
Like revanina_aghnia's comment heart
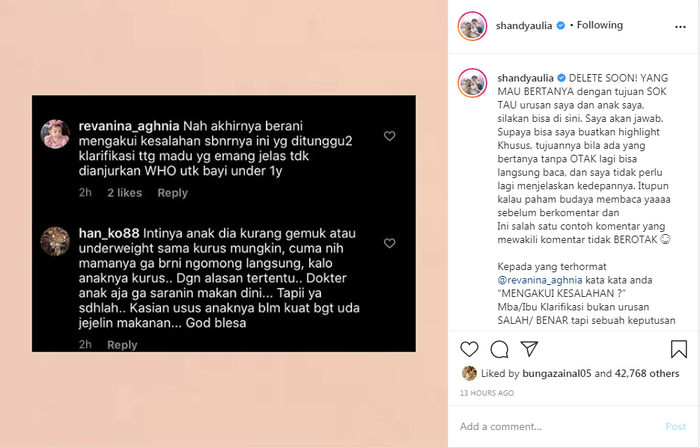pyautogui.click(x=390, y=136)
